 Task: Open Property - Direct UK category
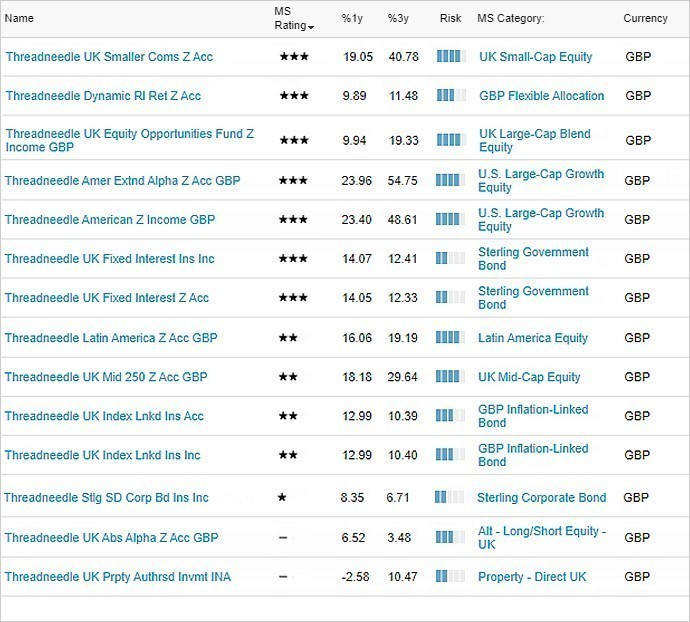tap(532, 577)
